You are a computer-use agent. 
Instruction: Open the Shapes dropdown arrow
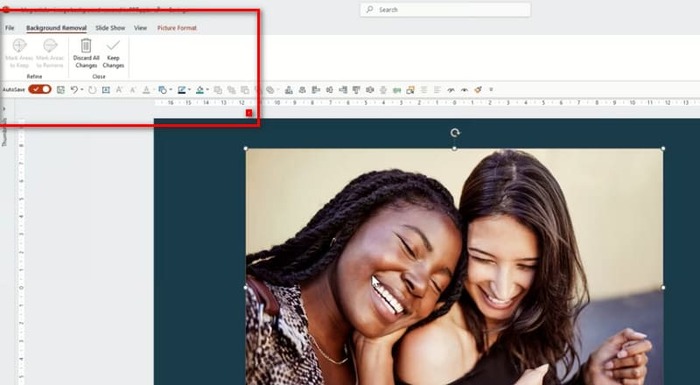click(x=171, y=90)
